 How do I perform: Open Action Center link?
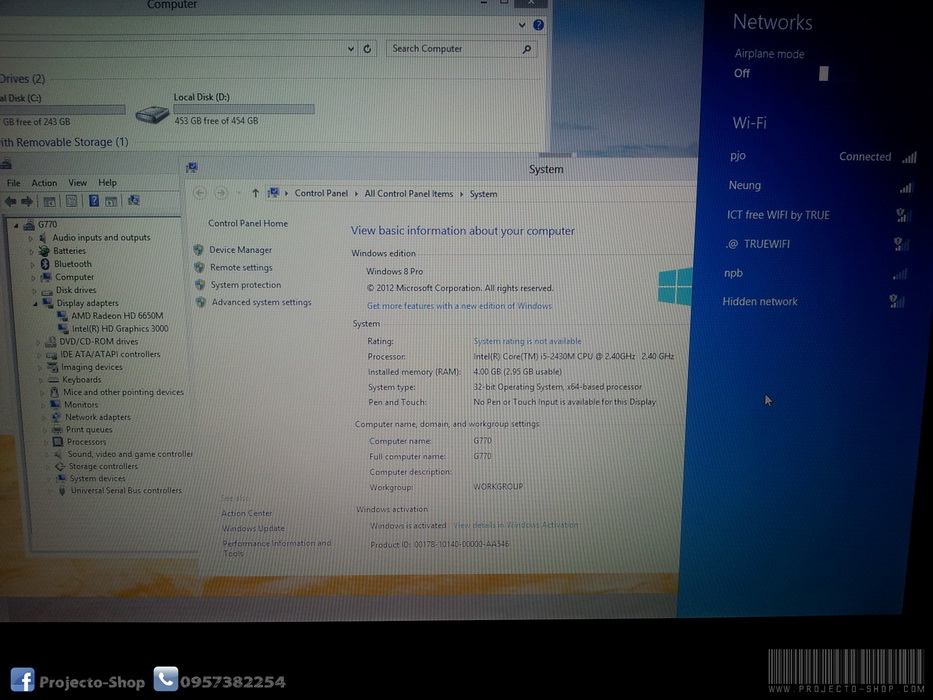[246, 513]
